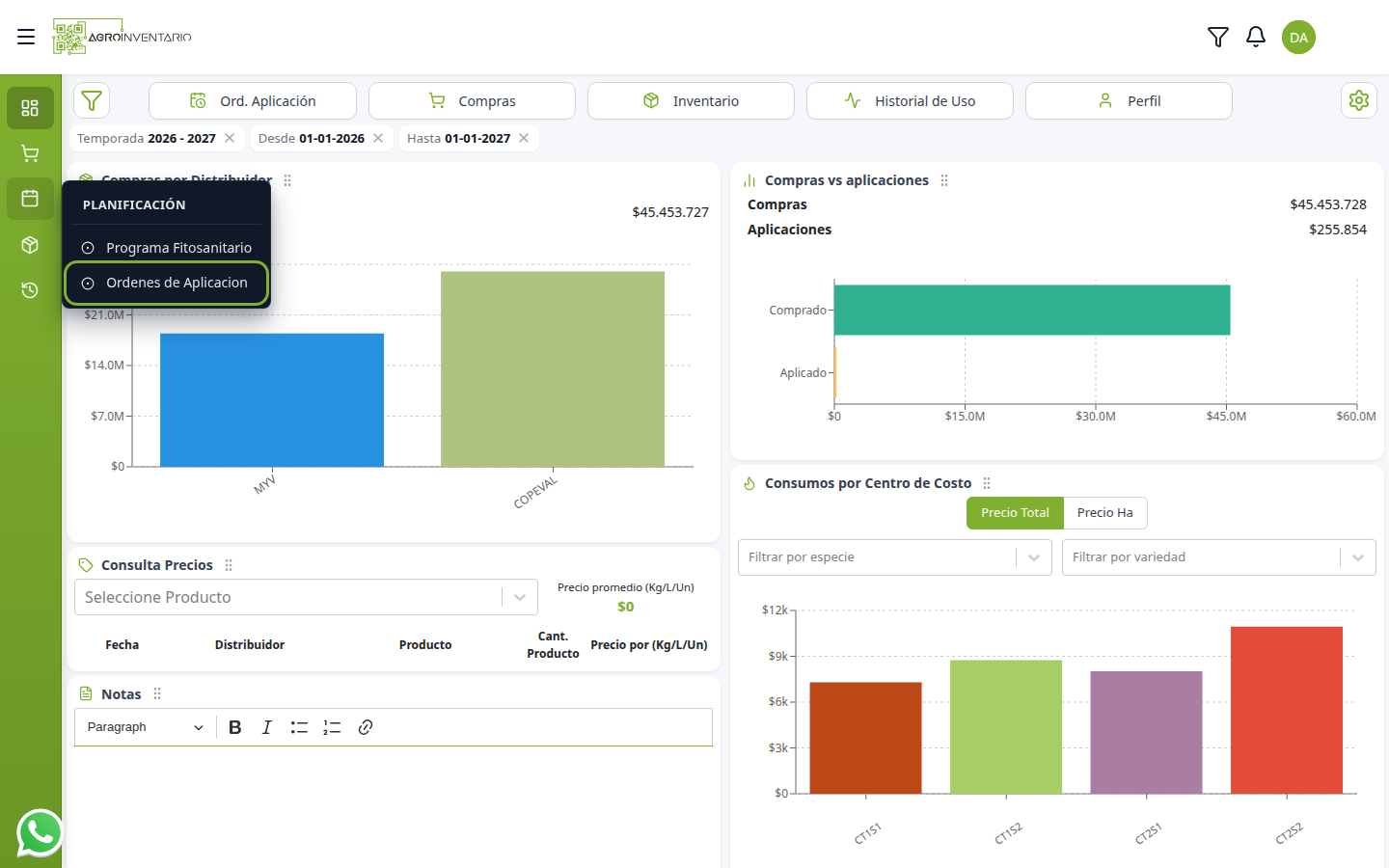Open Paragraph style dropdown
Screen dimensions: 1389x868
point(145,727)
